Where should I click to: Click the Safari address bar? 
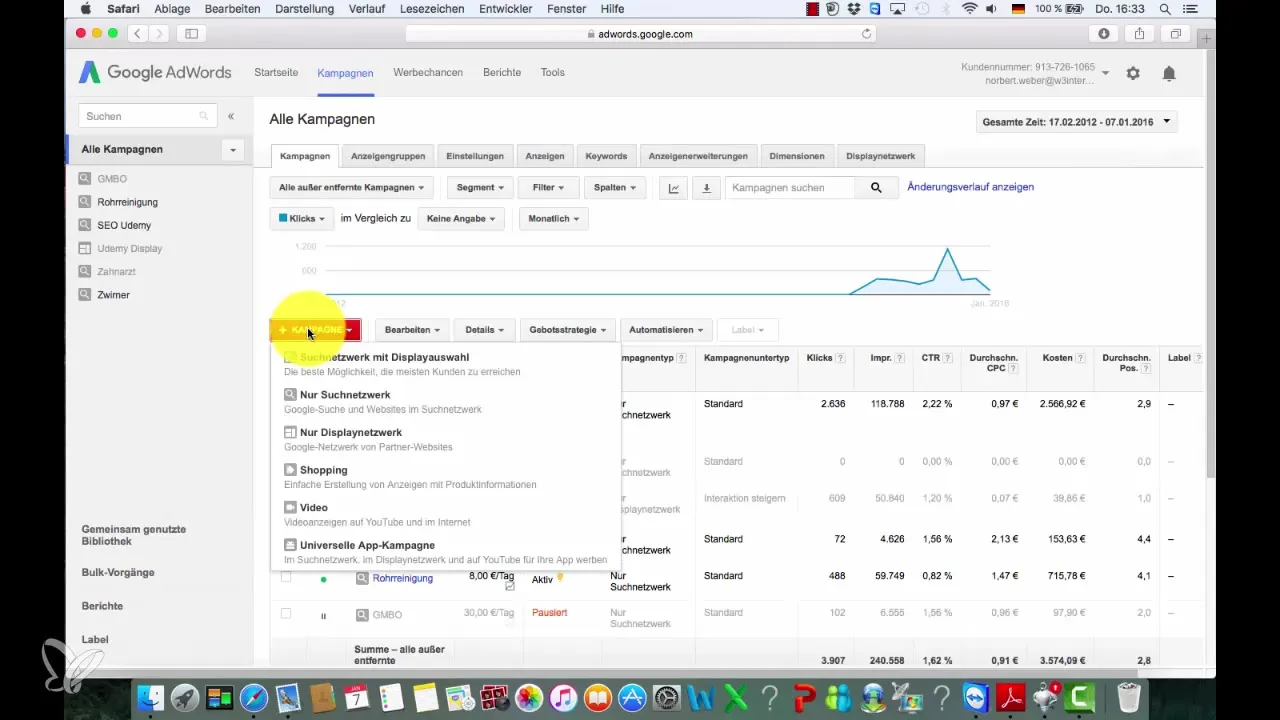click(x=640, y=33)
